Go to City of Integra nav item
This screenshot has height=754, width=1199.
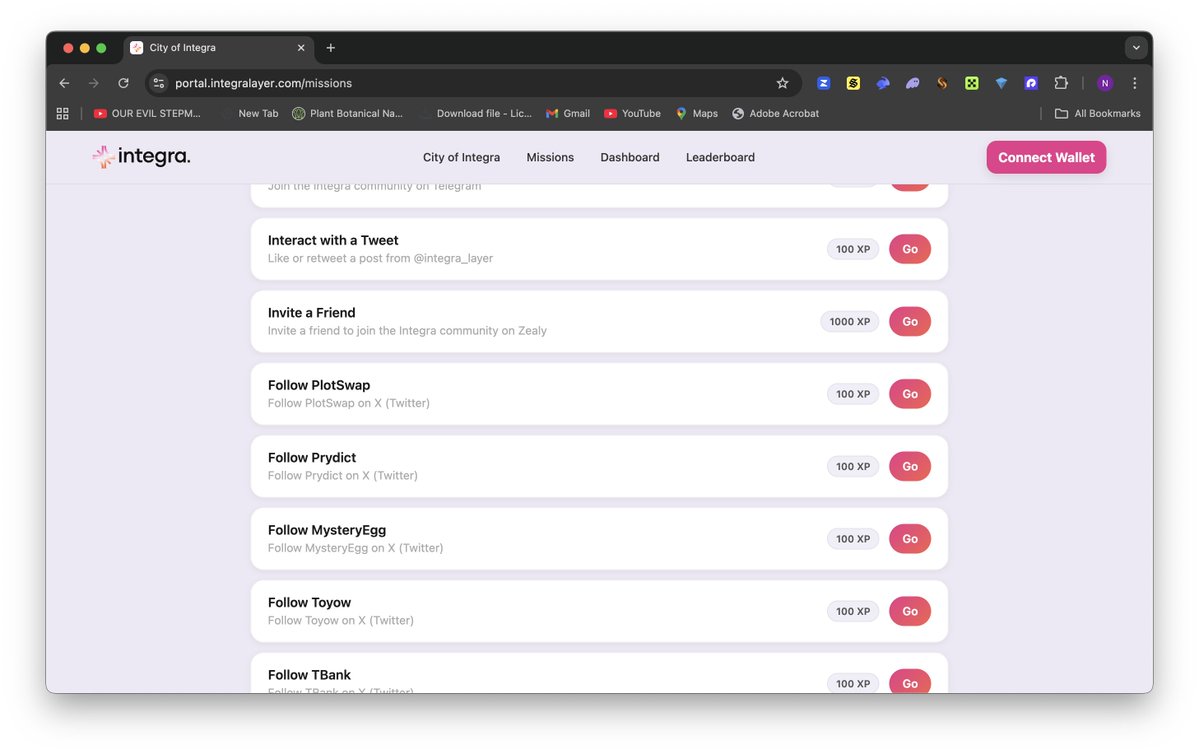click(461, 157)
